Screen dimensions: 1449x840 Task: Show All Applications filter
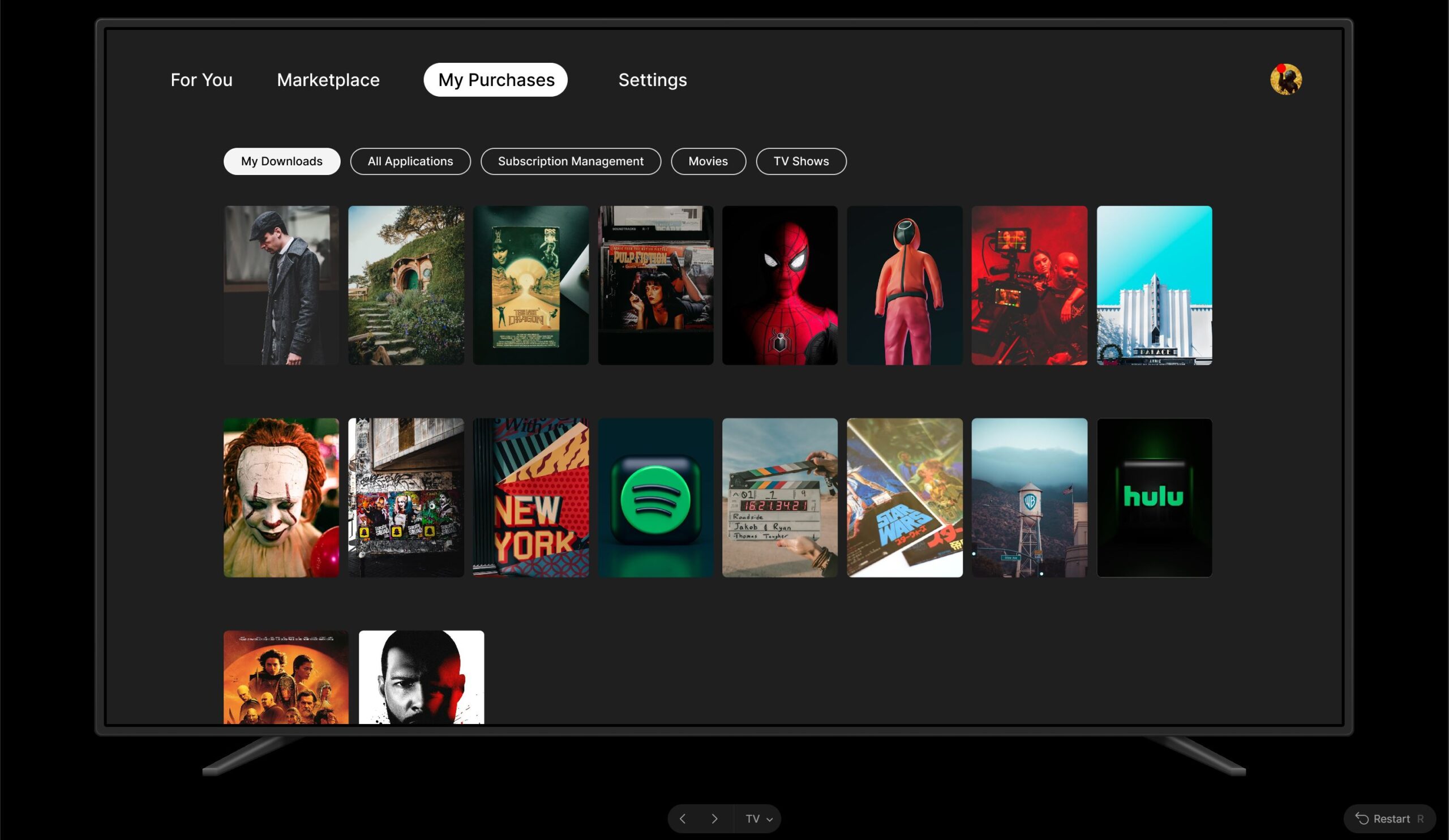pyautogui.click(x=410, y=161)
